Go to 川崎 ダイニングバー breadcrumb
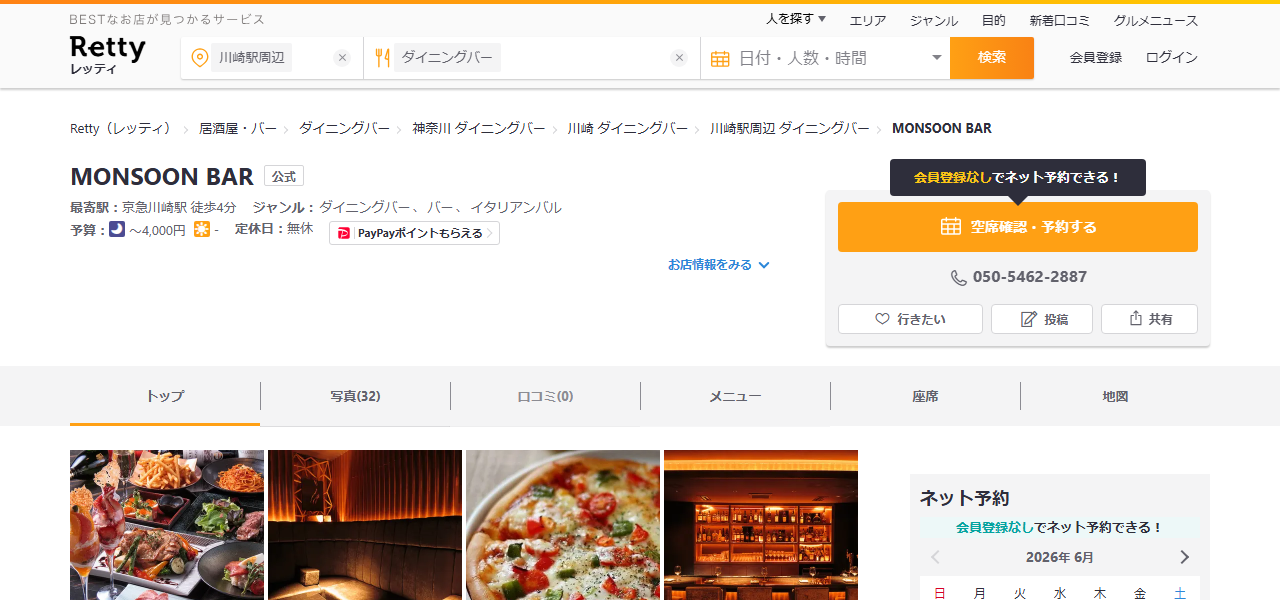The height and width of the screenshot is (600, 1280). click(x=628, y=128)
